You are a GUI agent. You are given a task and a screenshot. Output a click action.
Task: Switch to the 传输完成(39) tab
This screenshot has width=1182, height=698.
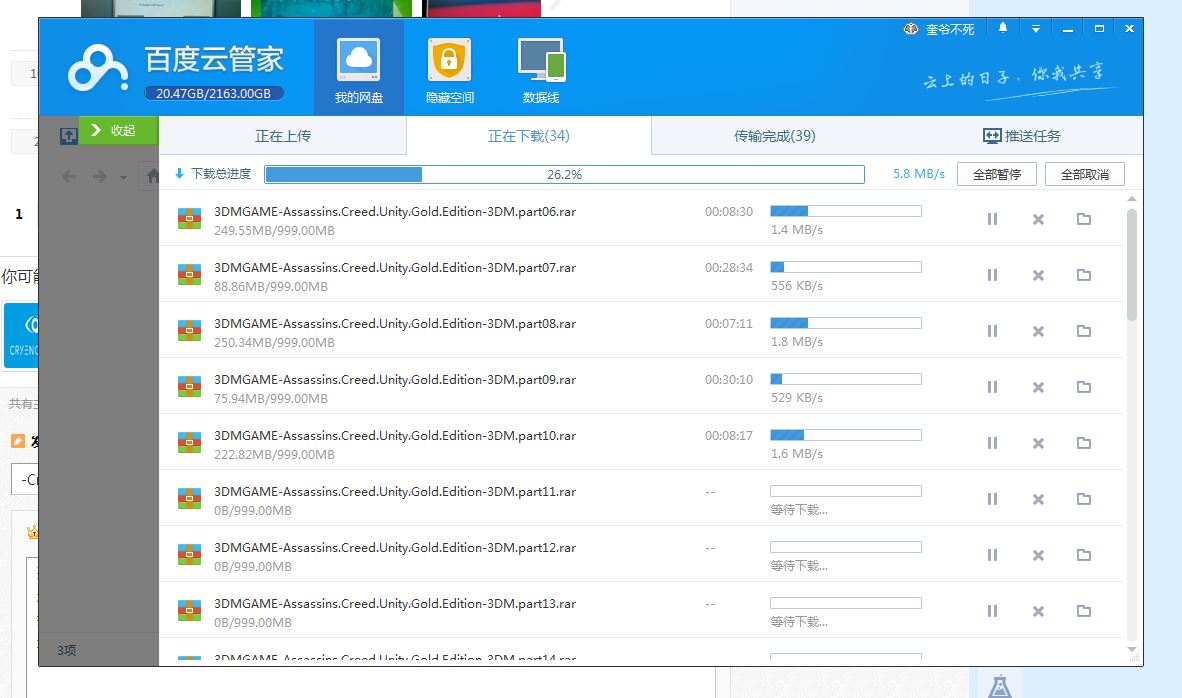point(774,136)
